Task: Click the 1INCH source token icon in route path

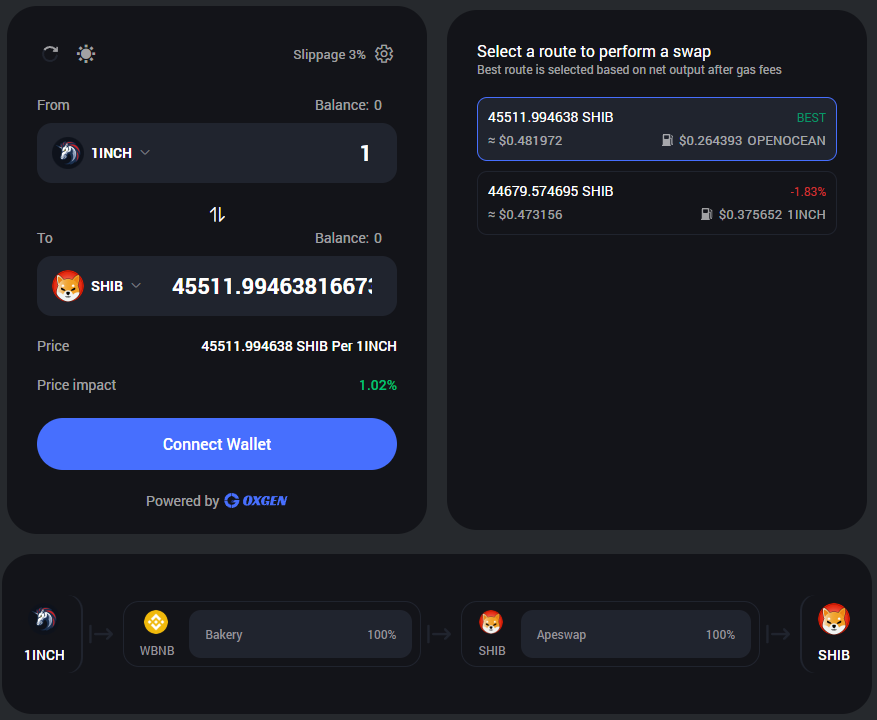Action: click(x=45, y=620)
